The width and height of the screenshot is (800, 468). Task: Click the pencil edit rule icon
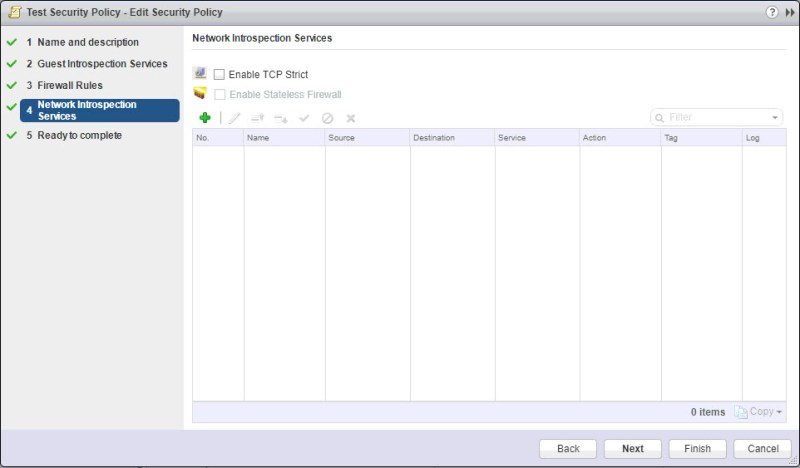point(234,118)
